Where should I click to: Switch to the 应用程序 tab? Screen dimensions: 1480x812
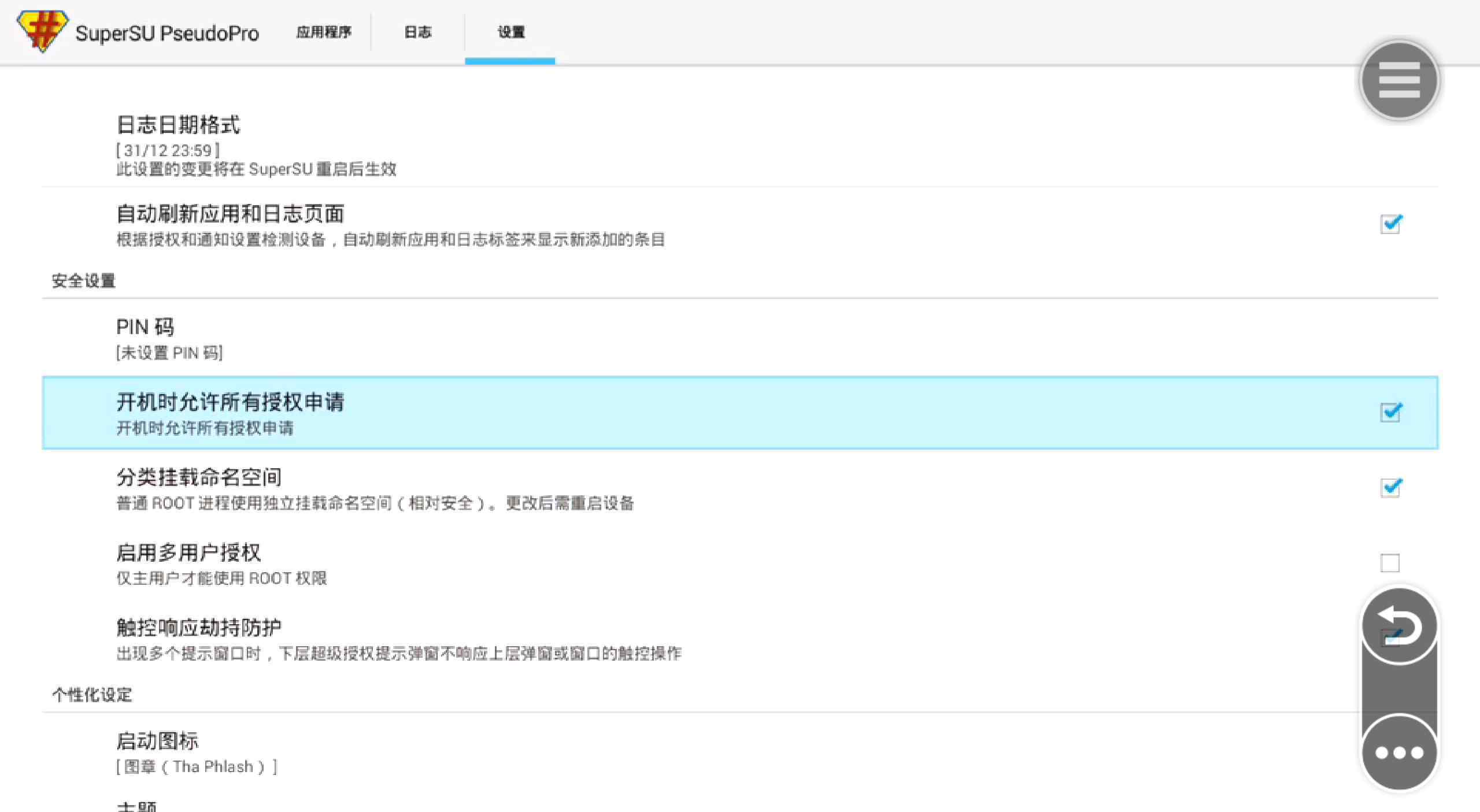click(324, 32)
